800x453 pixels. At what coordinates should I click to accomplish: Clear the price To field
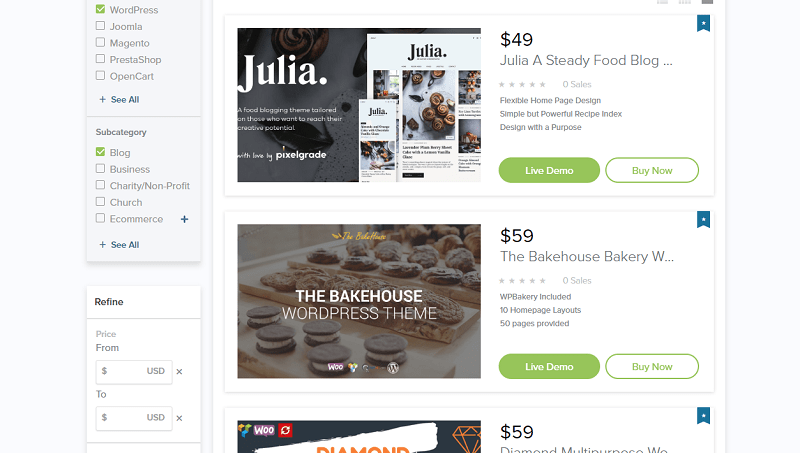click(179, 418)
